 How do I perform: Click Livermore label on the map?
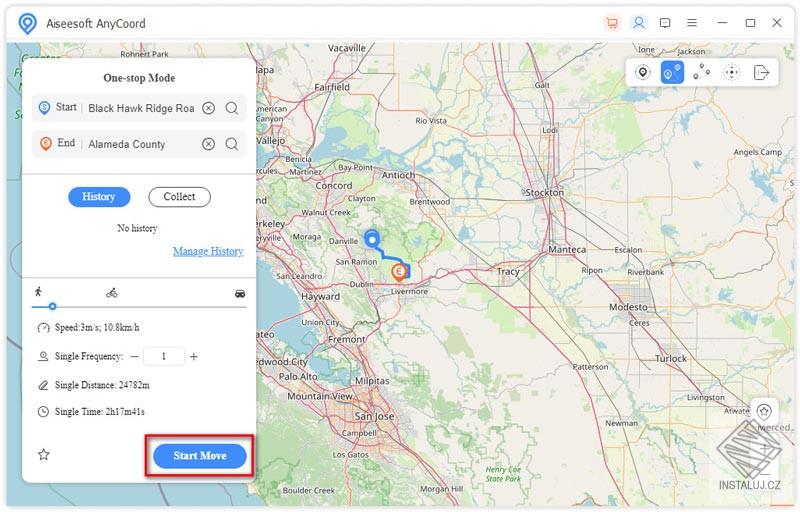(x=409, y=291)
